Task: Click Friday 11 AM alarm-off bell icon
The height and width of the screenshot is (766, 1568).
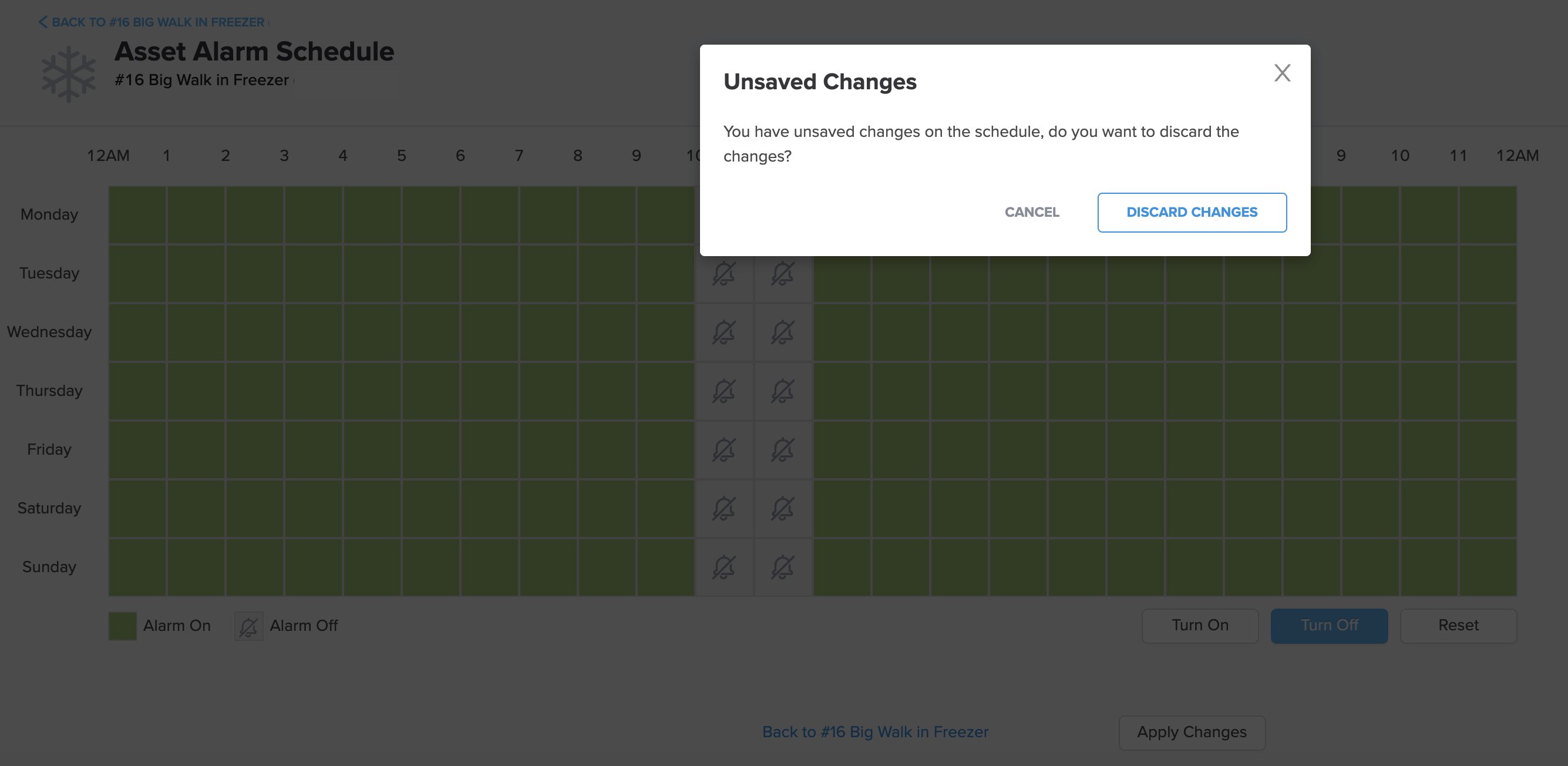Action: pos(783,450)
